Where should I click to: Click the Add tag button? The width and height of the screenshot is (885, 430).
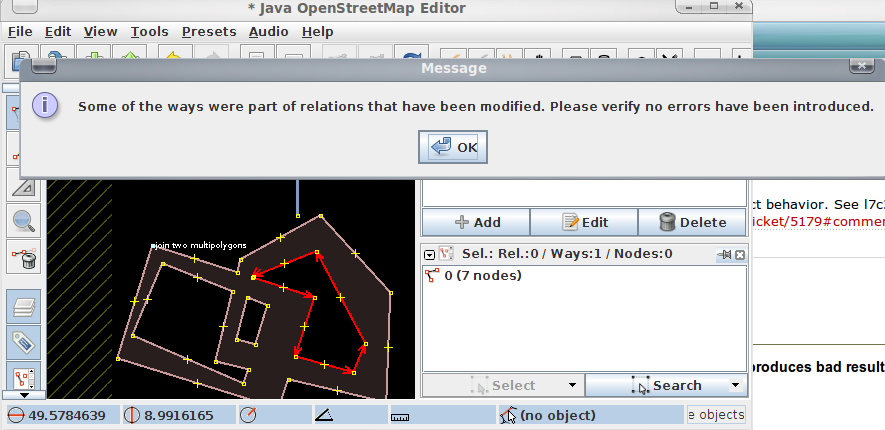tap(476, 222)
